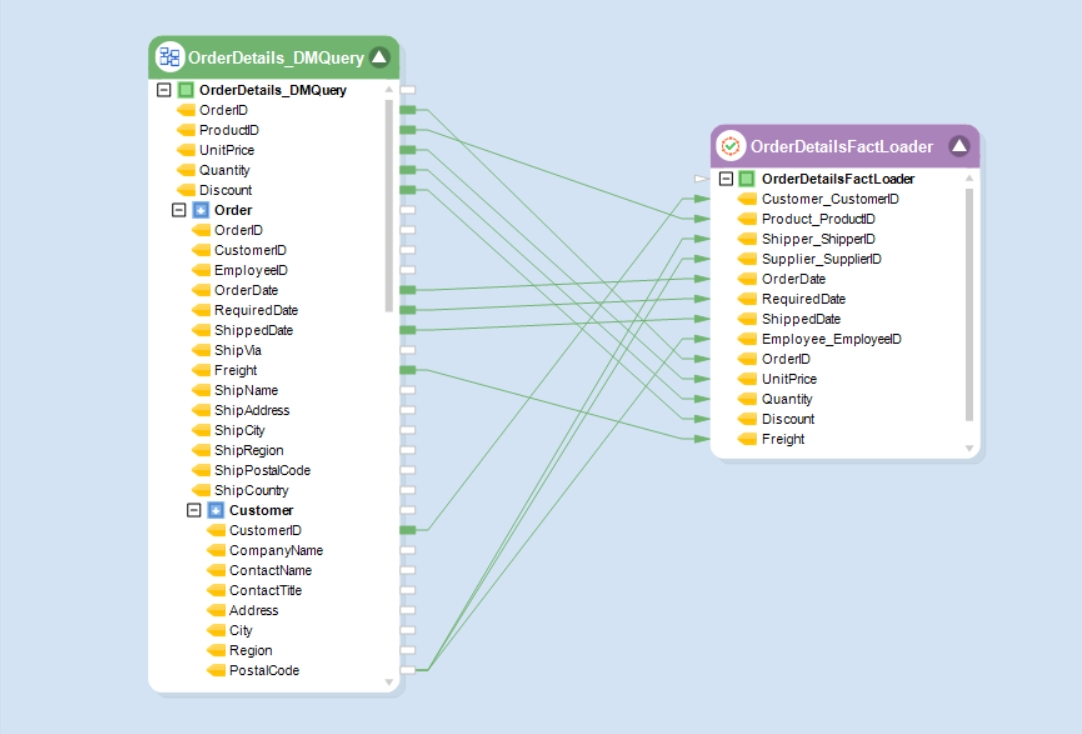Click the green root node icon of OrderDetails_DMQuery

coord(186,90)
